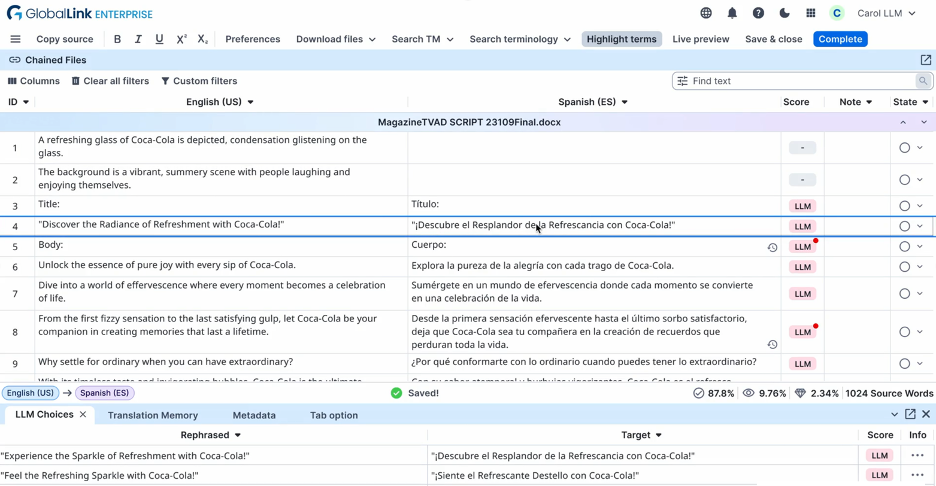Viewport: 936px width, 486px height.
Task: Toggle state circle for segment 8
Action: (x=904, y=332)
